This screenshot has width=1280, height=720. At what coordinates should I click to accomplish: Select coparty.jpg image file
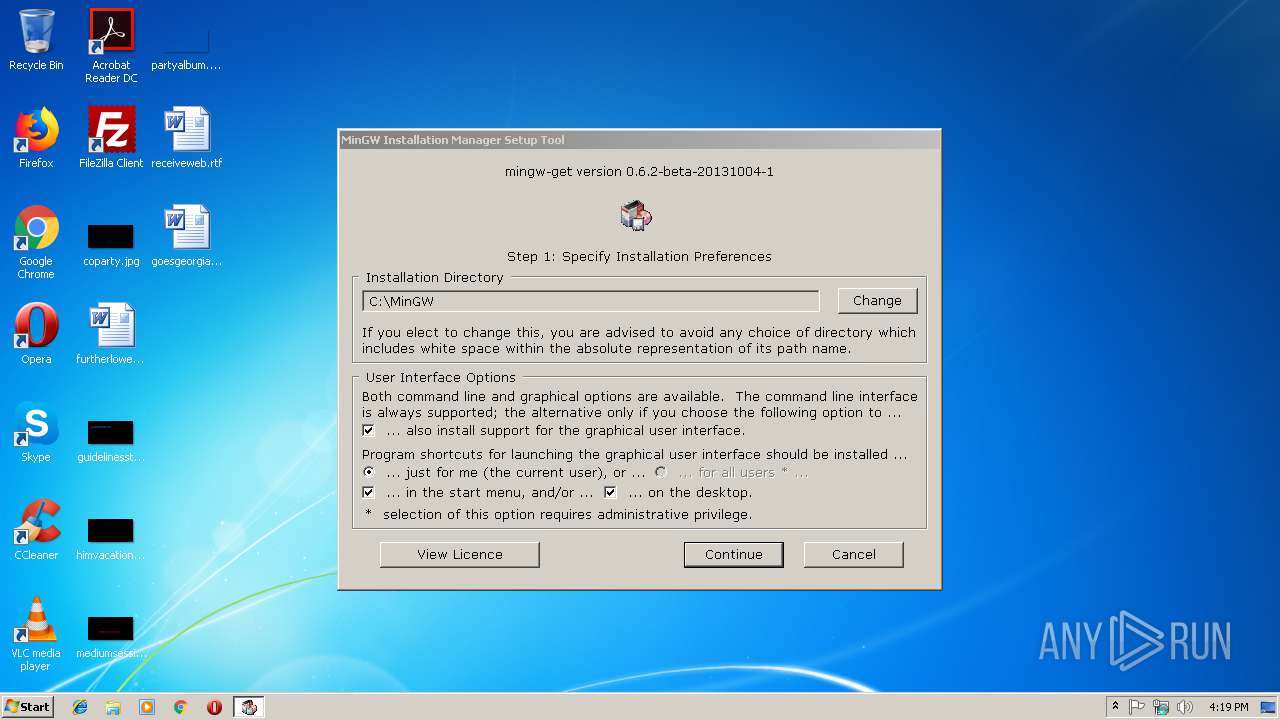click(x=111, y=244)
